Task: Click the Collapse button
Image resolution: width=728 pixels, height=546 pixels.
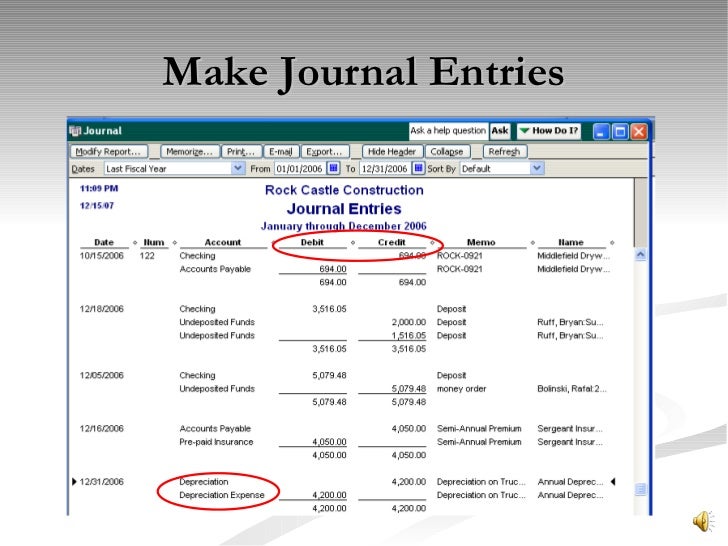Action: tap(447, 152)
